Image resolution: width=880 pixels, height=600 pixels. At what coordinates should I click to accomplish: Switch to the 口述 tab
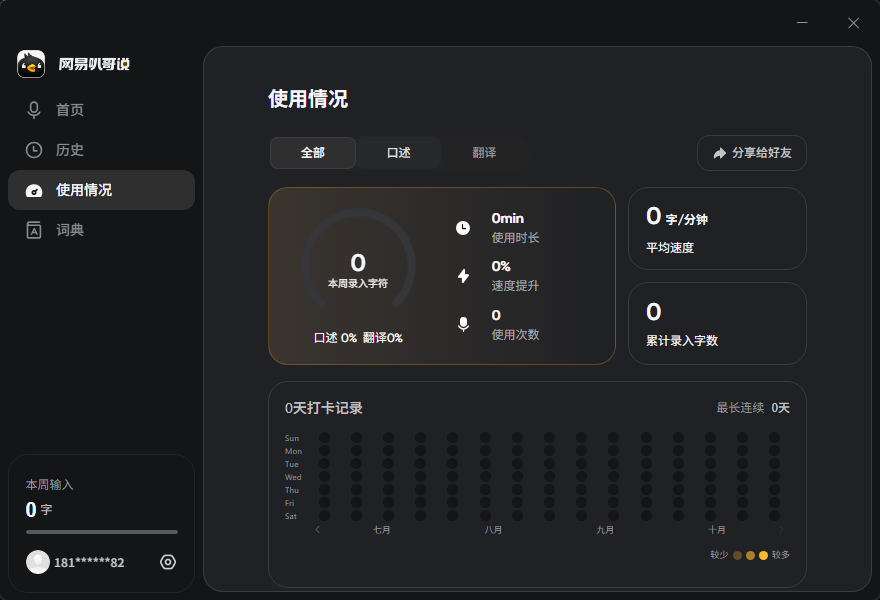pos(398,153)
